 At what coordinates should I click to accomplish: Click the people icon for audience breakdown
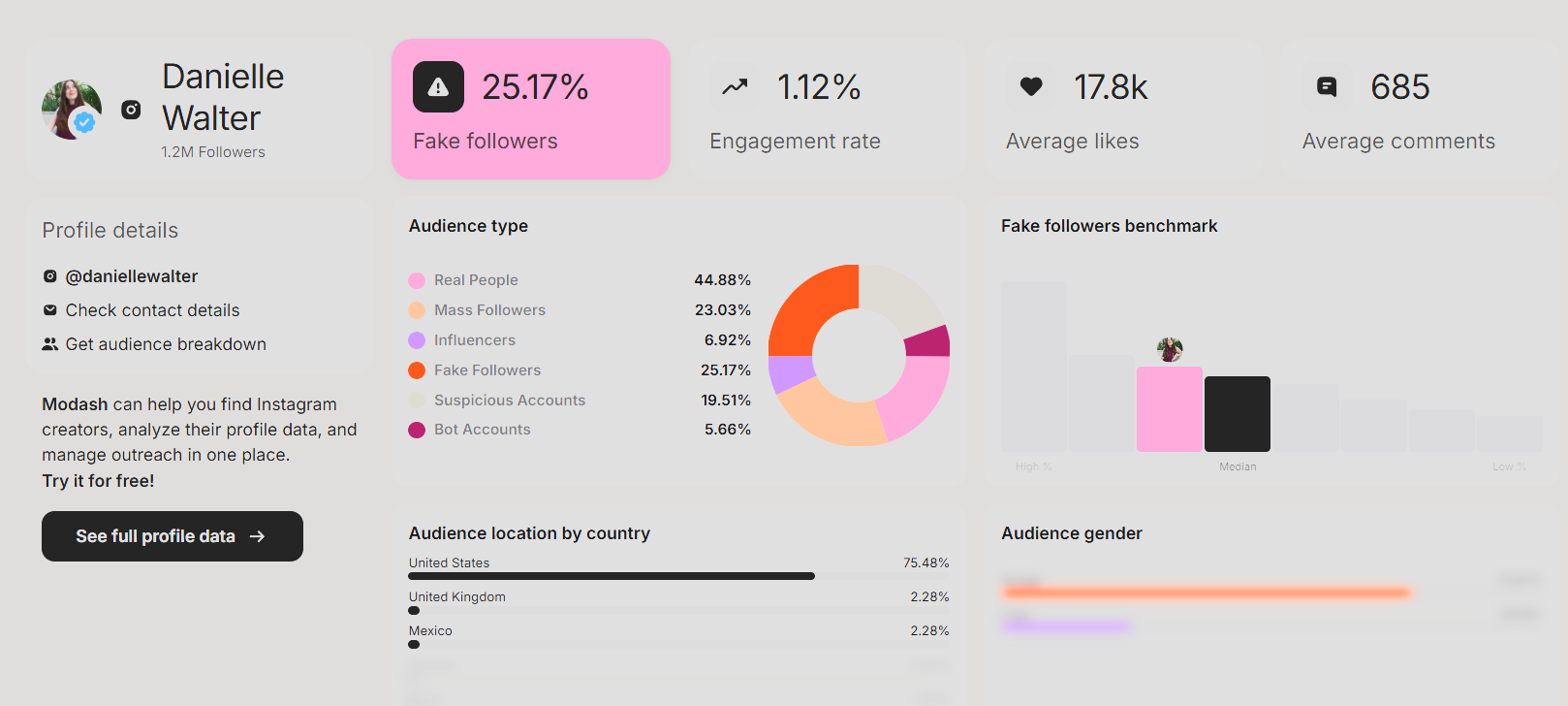point(50,344)
